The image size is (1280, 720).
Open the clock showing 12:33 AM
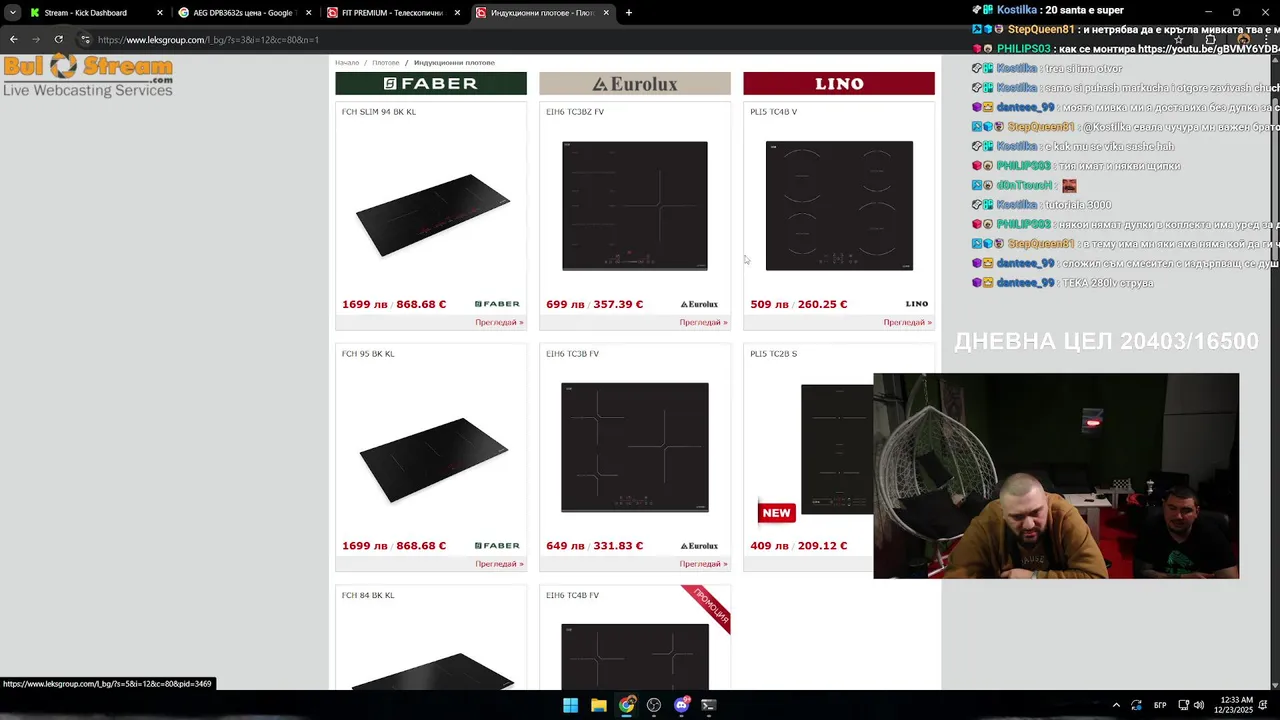(x=1234, y=705)
